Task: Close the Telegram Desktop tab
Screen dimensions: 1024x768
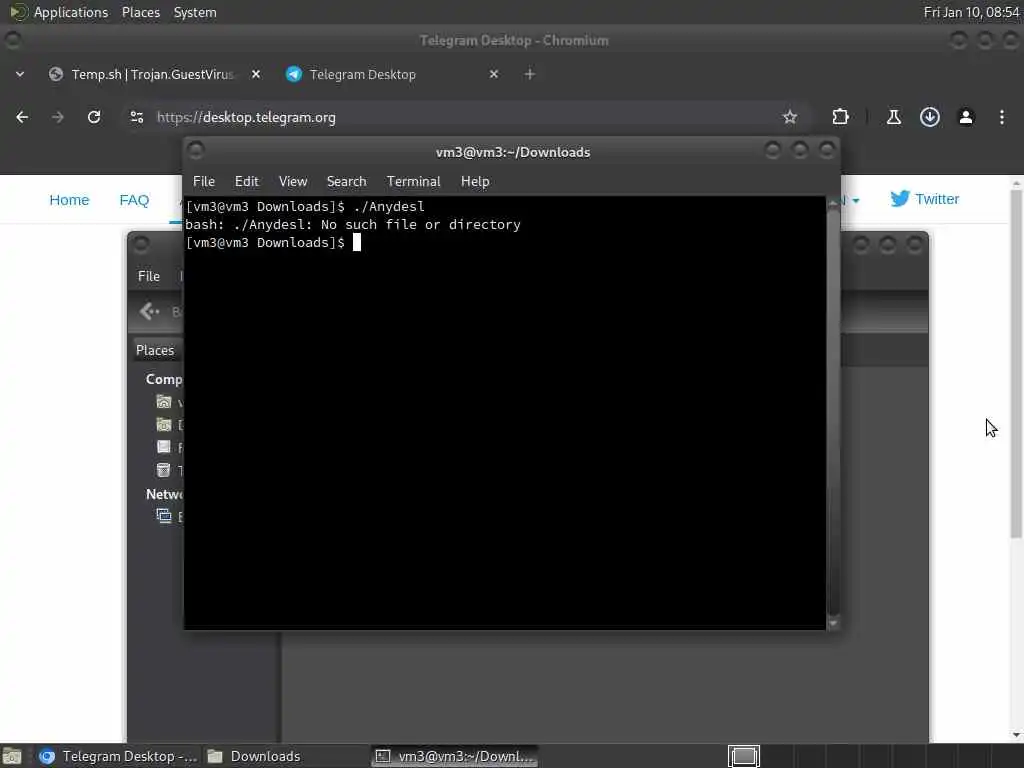Action: point(494,74)
